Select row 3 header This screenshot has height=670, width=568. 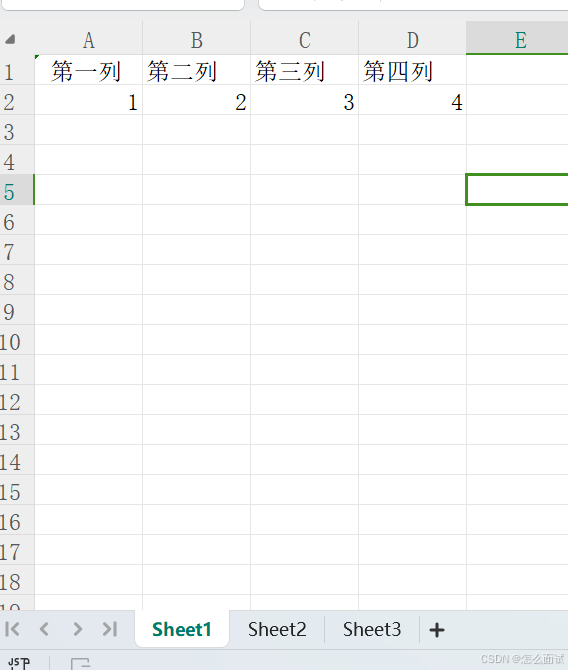click(x=17, y=130)
